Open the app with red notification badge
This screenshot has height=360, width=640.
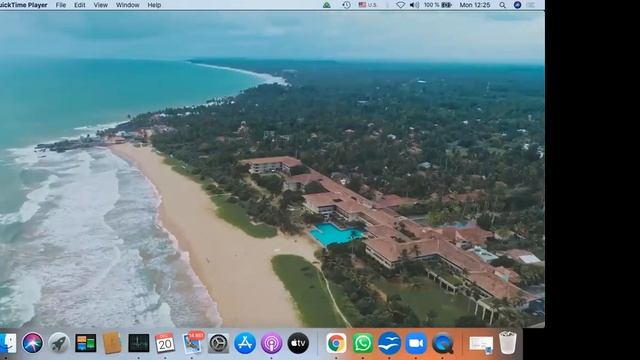(193, 343)
